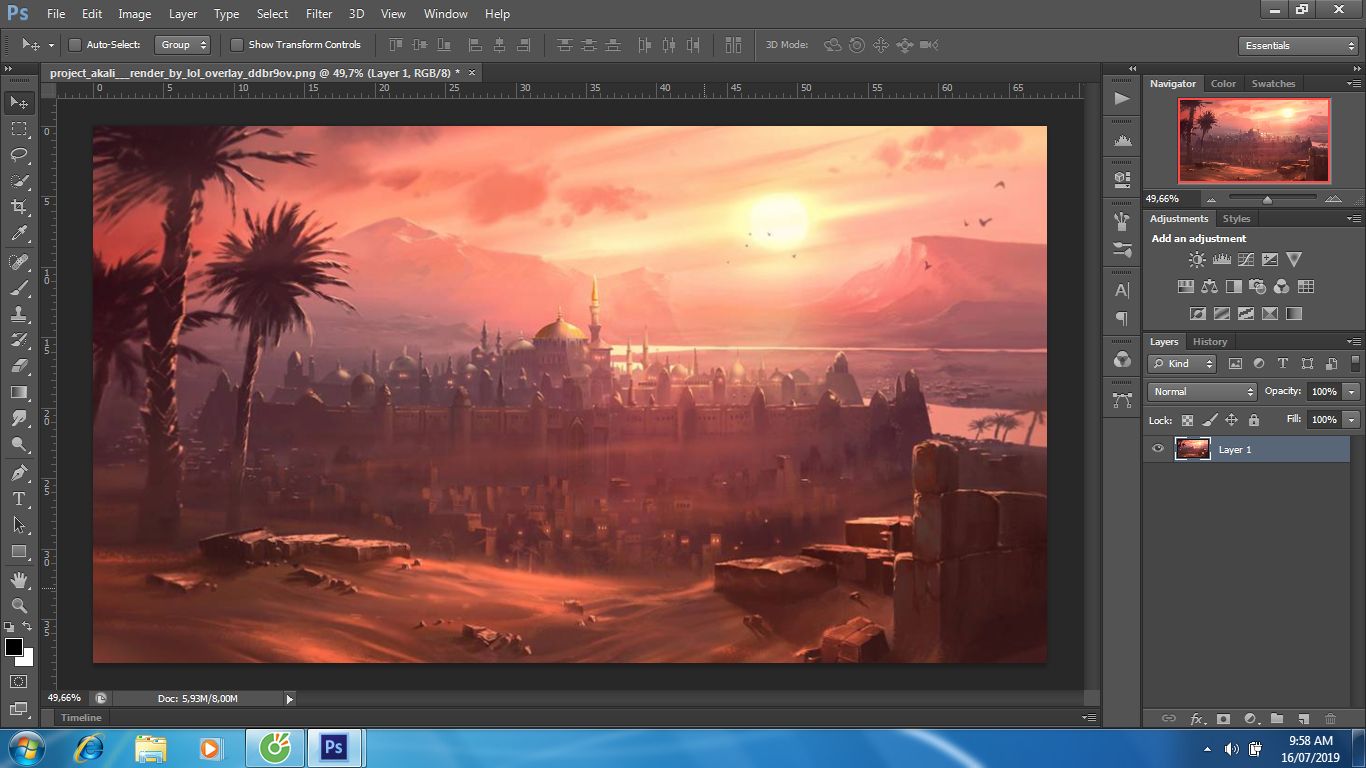Open Auto-Select Group dropdown

(184, 45)
